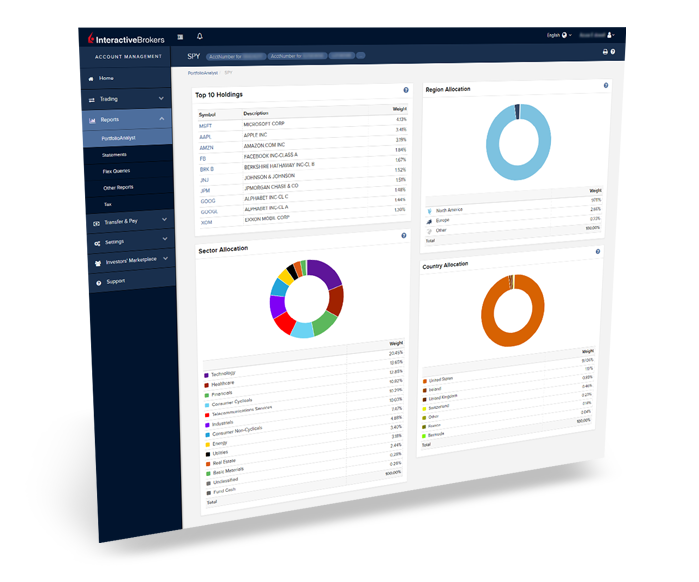
Task: Expand the Transfer & Pay chevron
Action: click(x=164, y=219)
